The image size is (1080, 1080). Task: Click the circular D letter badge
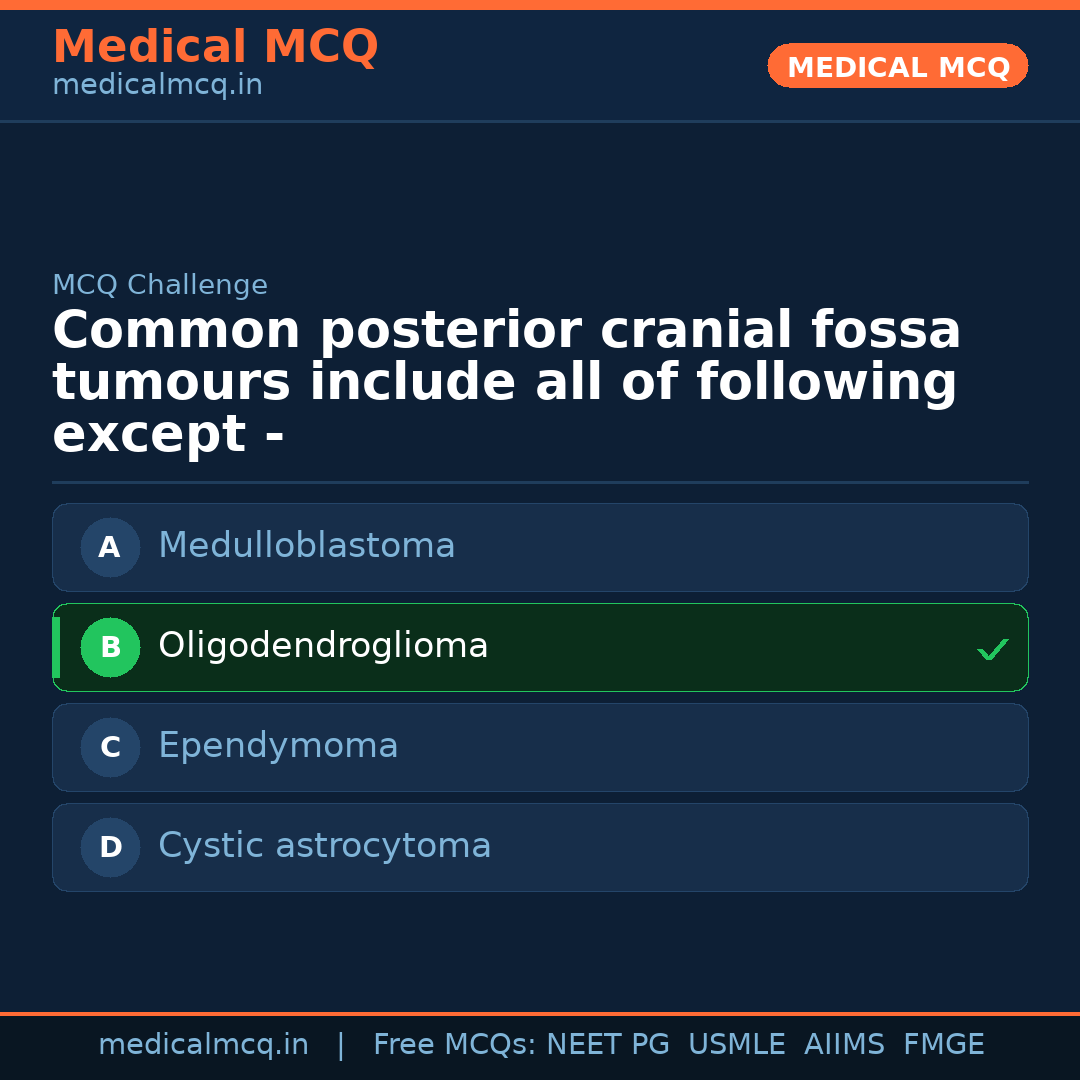point(110,847)
